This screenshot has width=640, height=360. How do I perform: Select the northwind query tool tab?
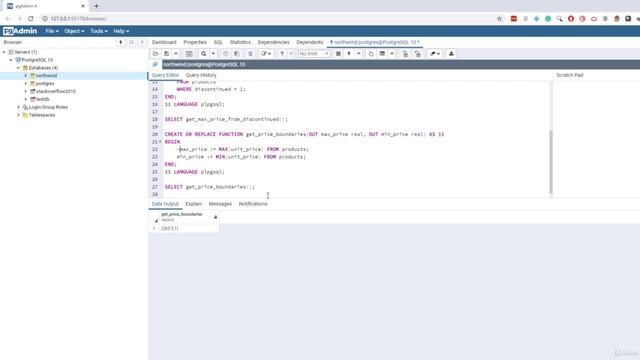click(375, 42)
